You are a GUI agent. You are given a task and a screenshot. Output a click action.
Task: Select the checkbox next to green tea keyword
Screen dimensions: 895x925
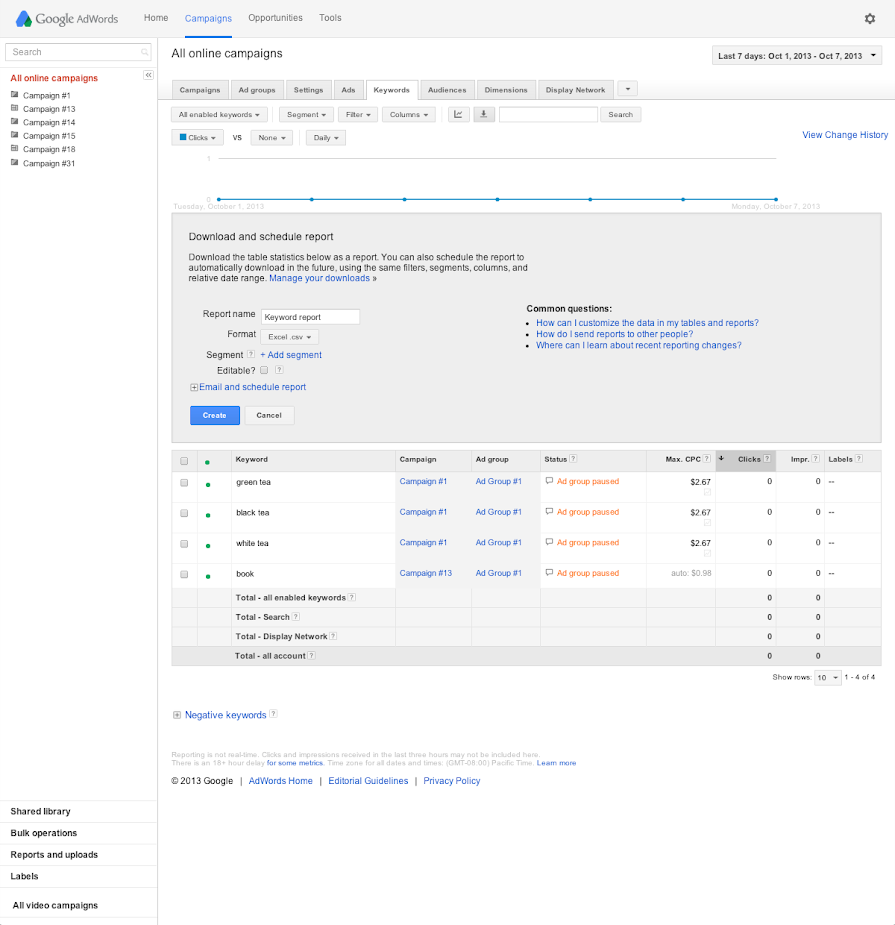tap(184, 482)
